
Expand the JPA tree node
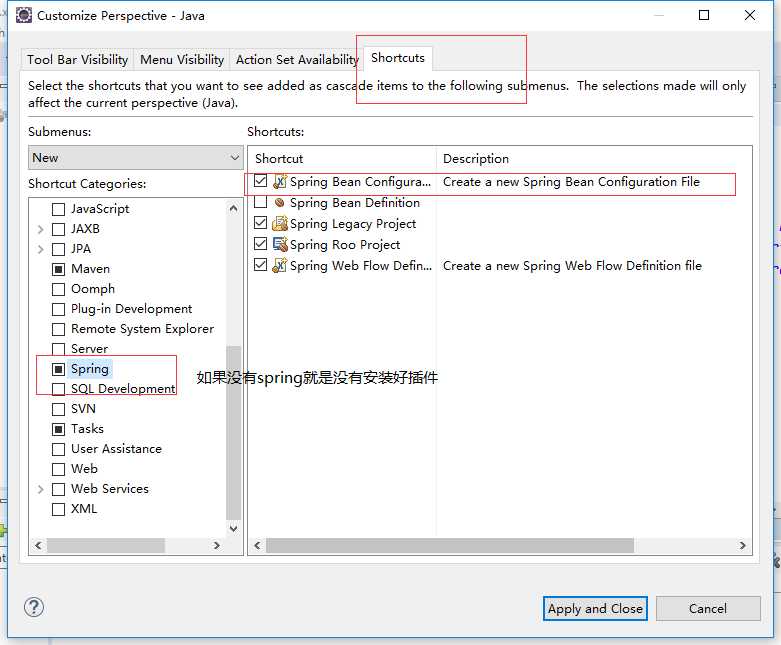[41, 249]
